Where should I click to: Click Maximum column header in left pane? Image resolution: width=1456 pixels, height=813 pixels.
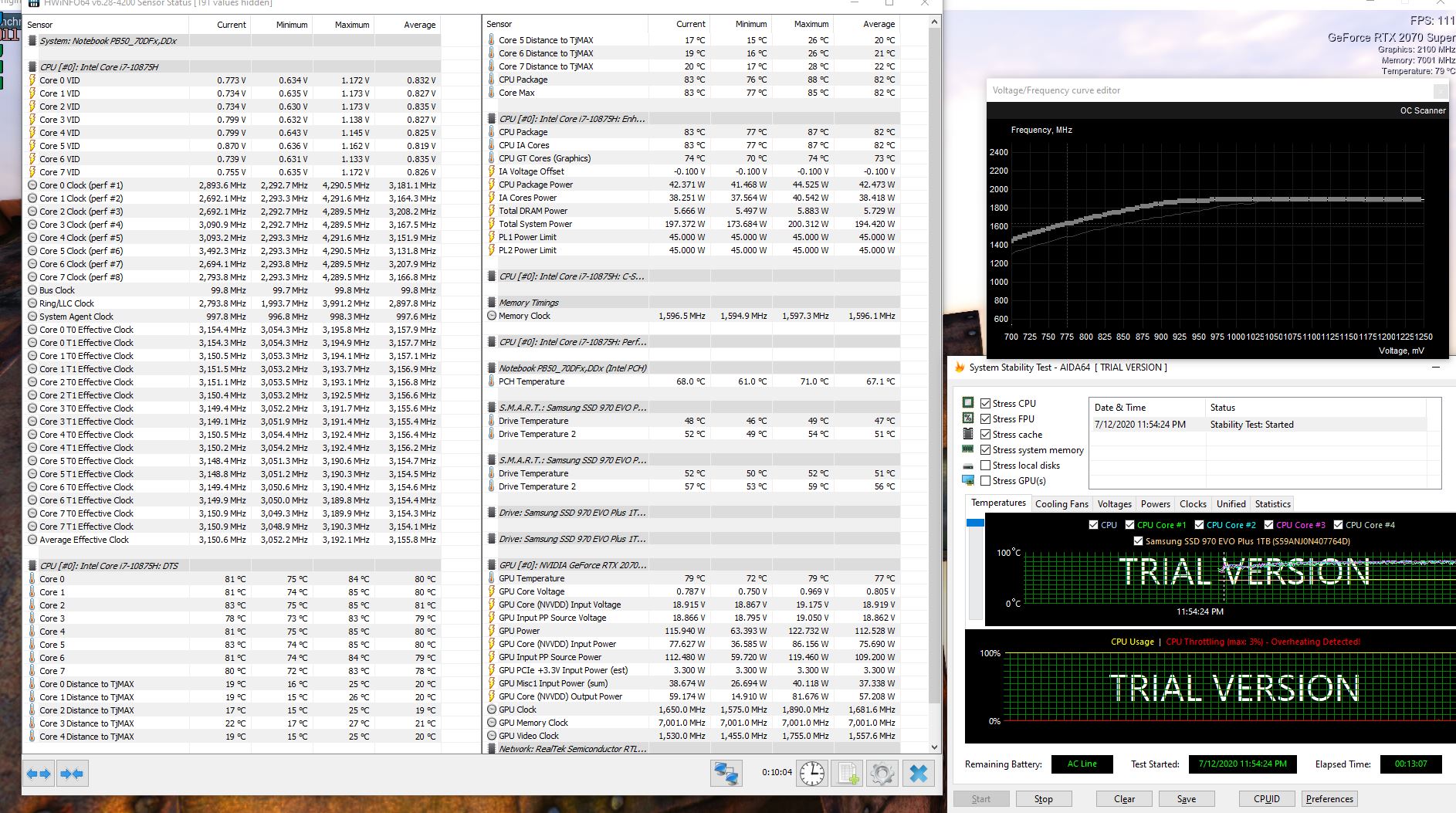(352, 25)
